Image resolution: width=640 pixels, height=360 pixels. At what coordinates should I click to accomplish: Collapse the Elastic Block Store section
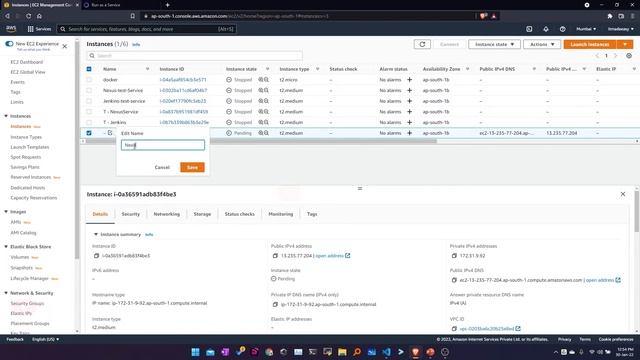pyautogui.click(x=6, y=247)
